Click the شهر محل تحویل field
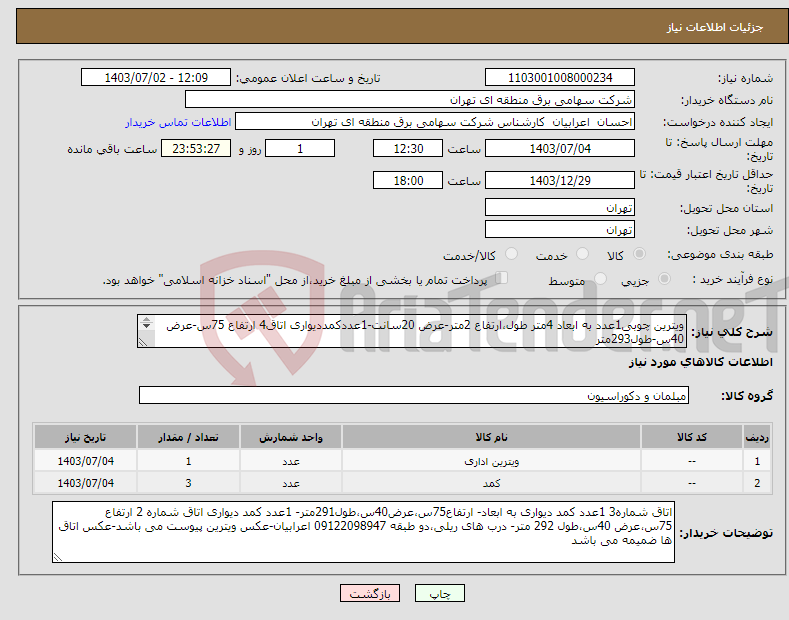The image size is (789, 620). (560, 229)
